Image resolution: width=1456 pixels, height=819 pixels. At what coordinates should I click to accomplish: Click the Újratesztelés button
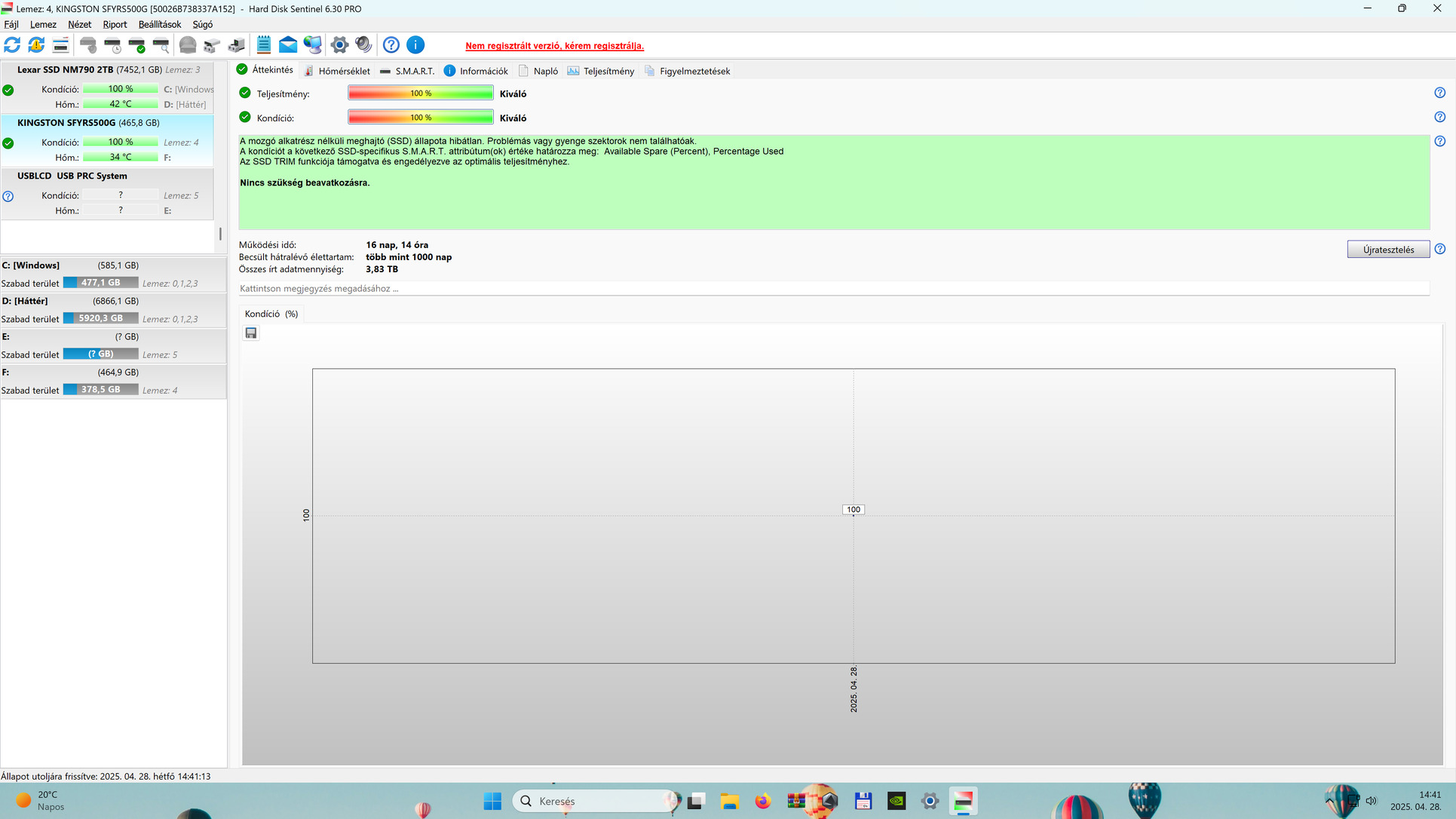click(x=1387, y=250)
